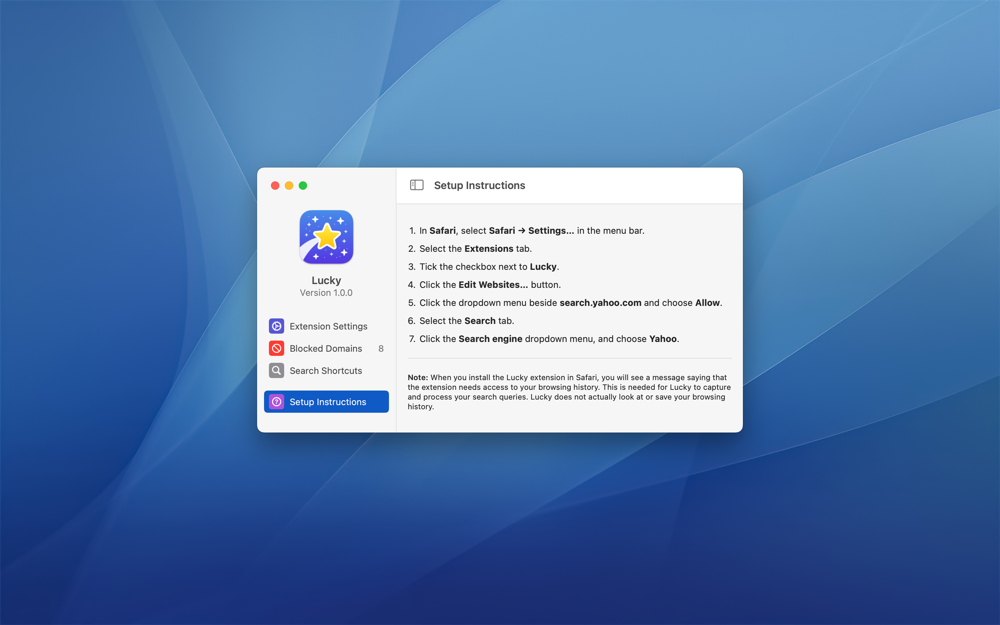Open the Extension Settings section

pos(327,326)
